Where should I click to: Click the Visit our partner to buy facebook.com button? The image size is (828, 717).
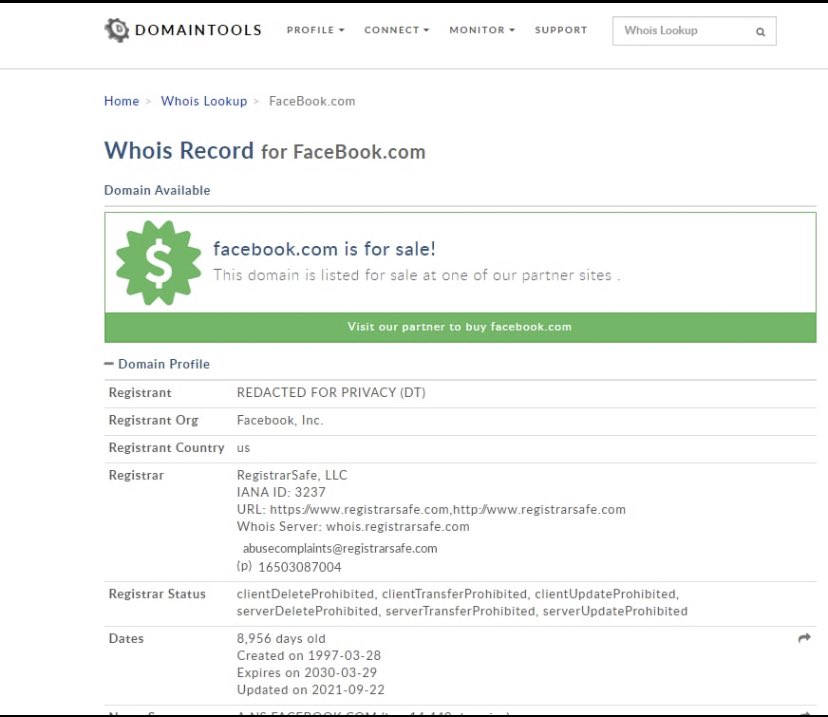coord(460,326)
